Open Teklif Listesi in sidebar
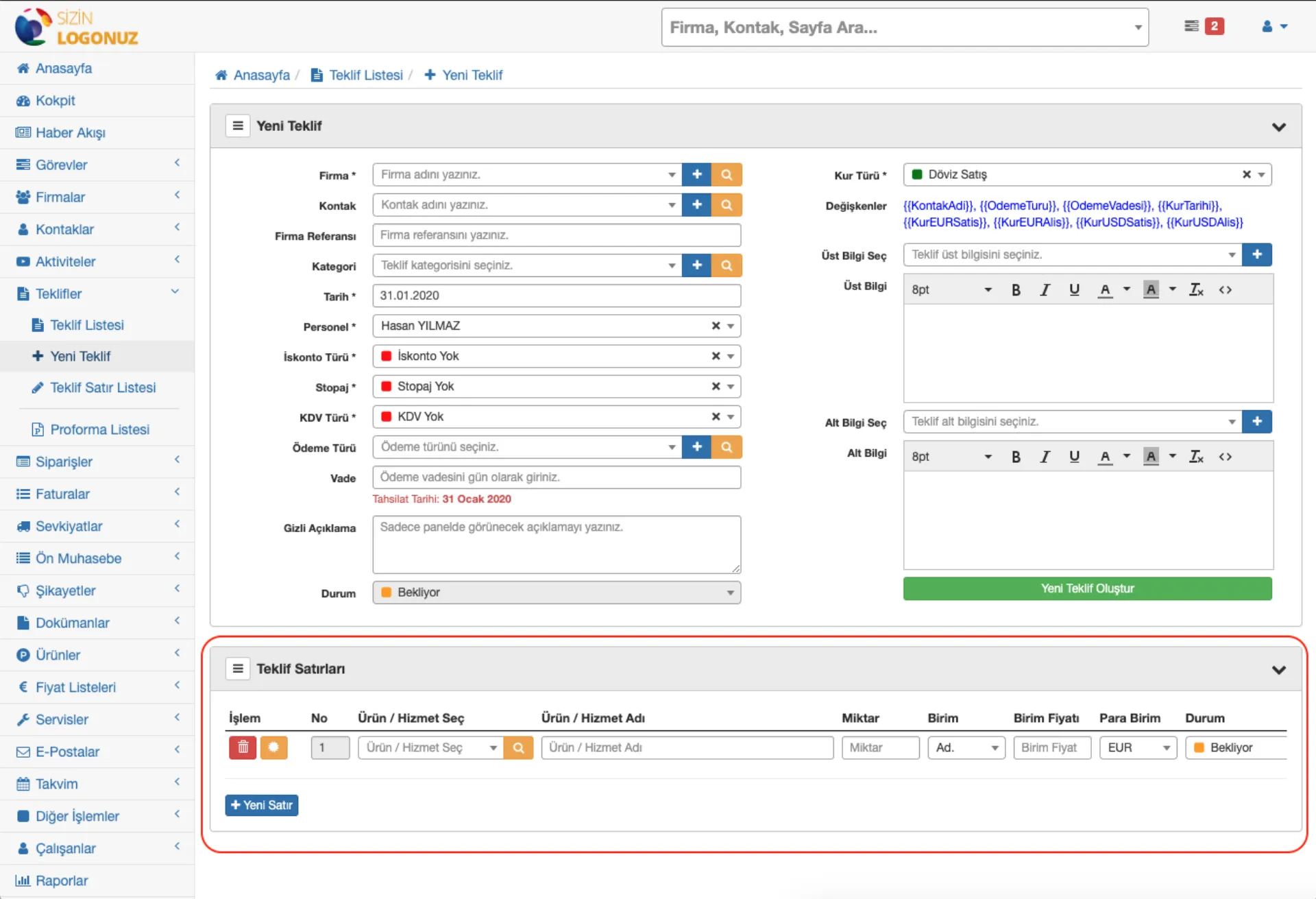Screen dimensions: 1316x899 pos(97,325)
